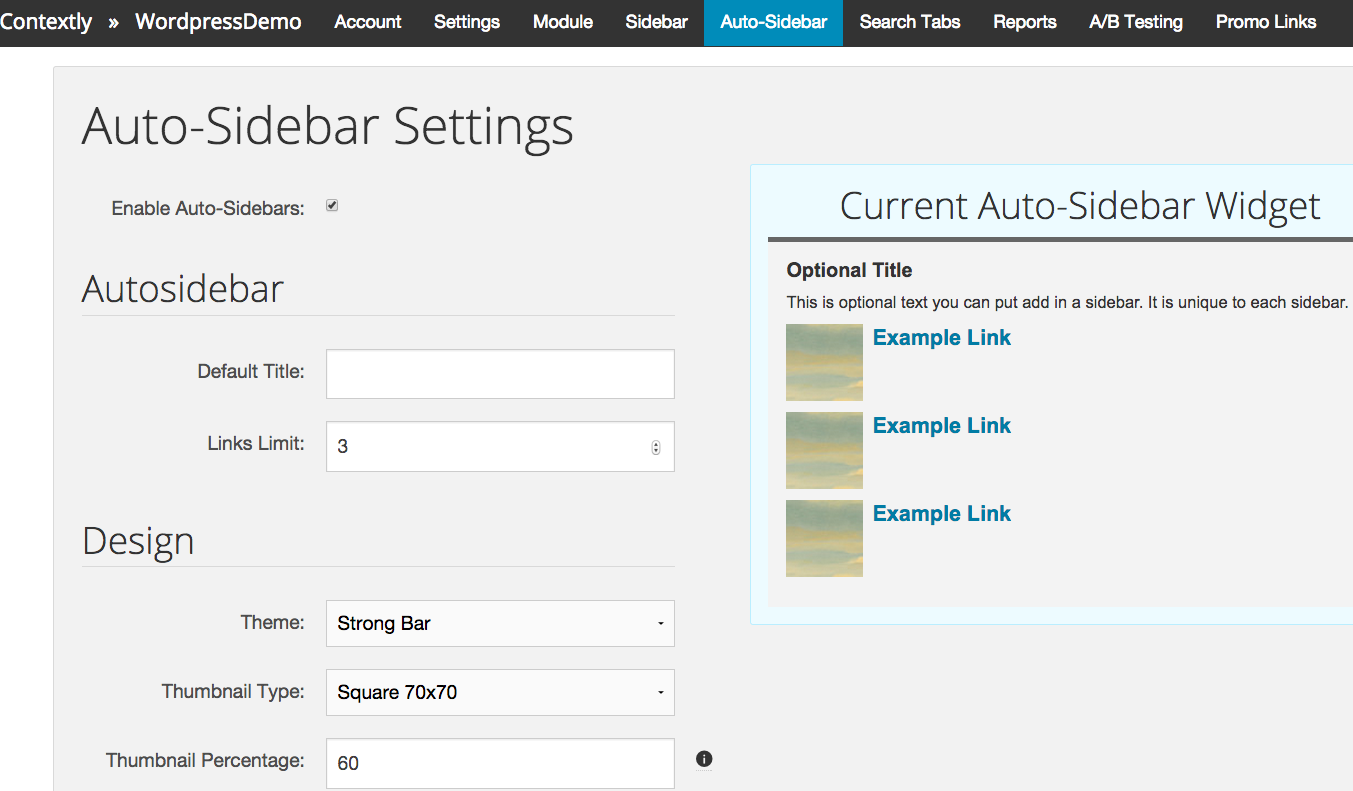Open the Account menu item

(368, 22)
